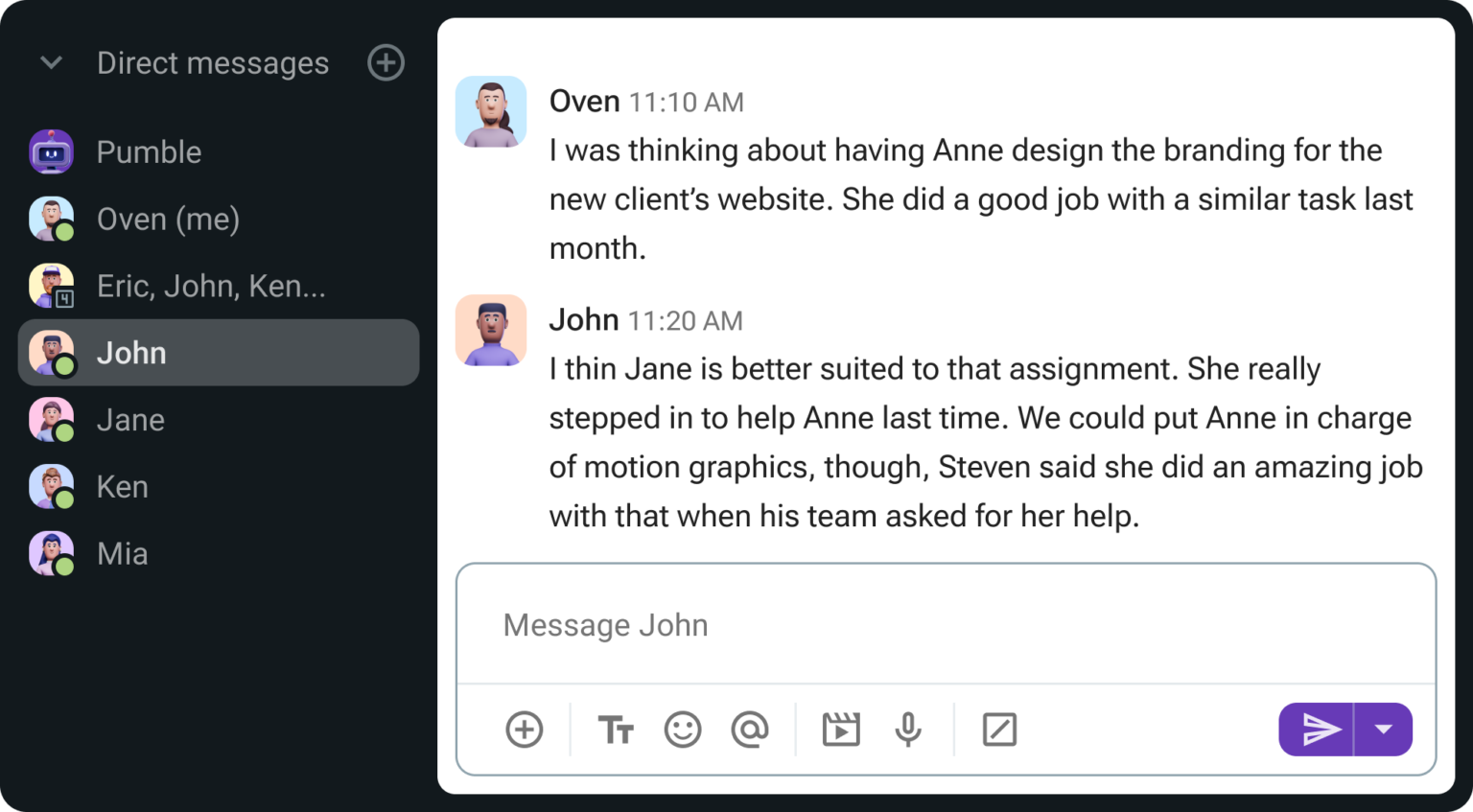Open the chat with Ken
The height and width of the screenshot is (812, 1473).
[x=122, y=486]
